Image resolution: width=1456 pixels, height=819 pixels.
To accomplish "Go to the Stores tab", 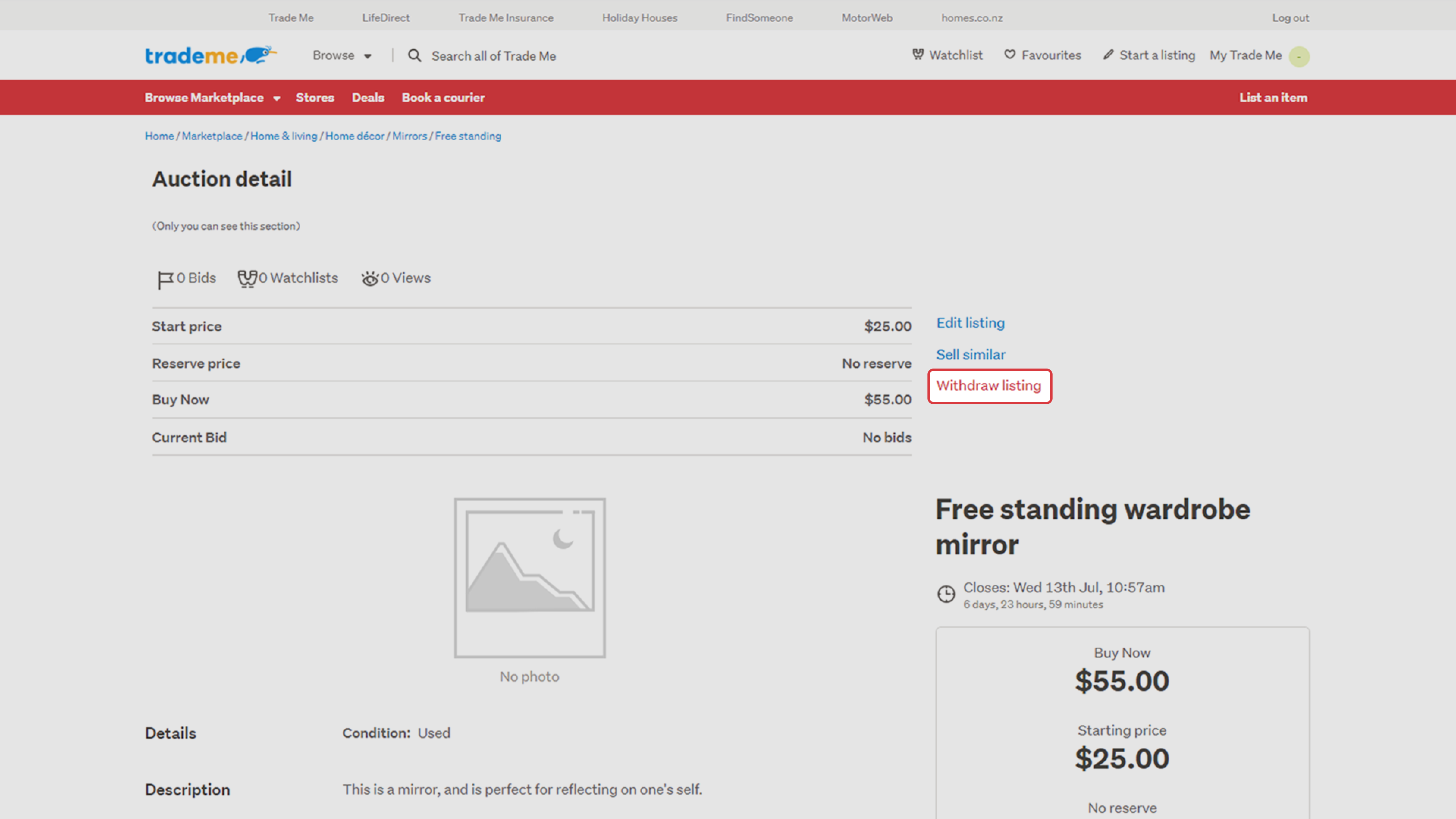I will pyautogui.click(x=315, y=98).
